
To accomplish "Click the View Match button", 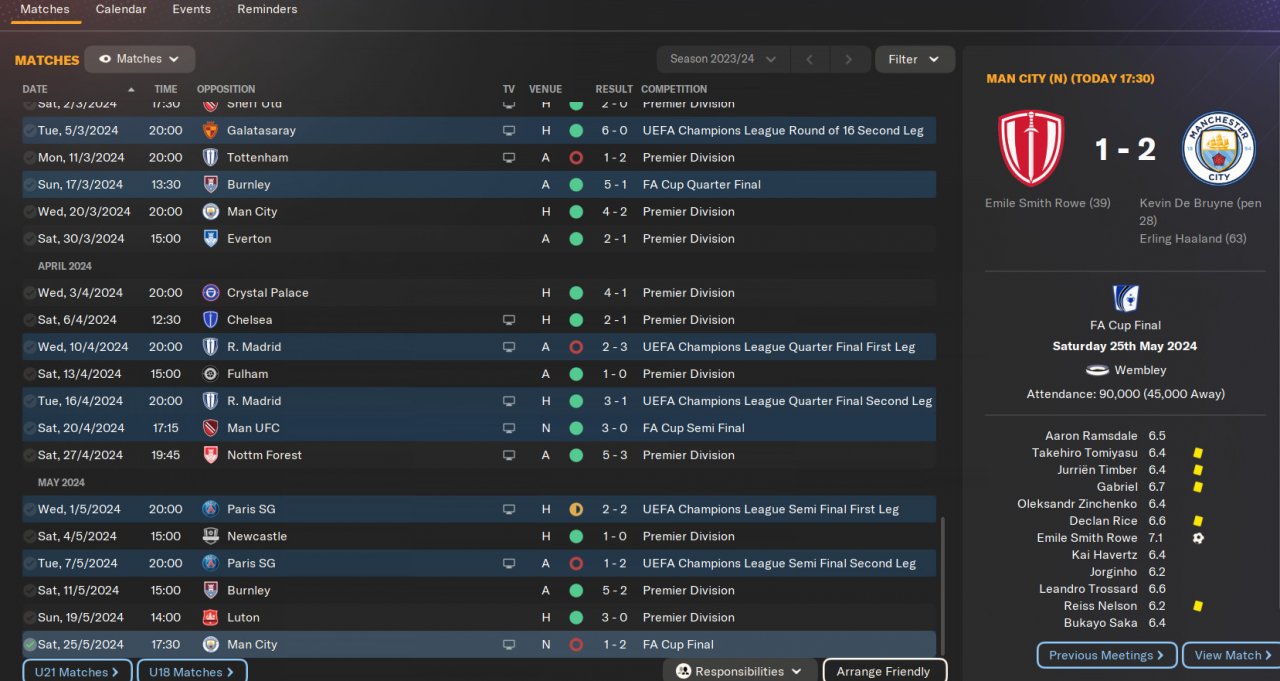I will point(1233,655).
